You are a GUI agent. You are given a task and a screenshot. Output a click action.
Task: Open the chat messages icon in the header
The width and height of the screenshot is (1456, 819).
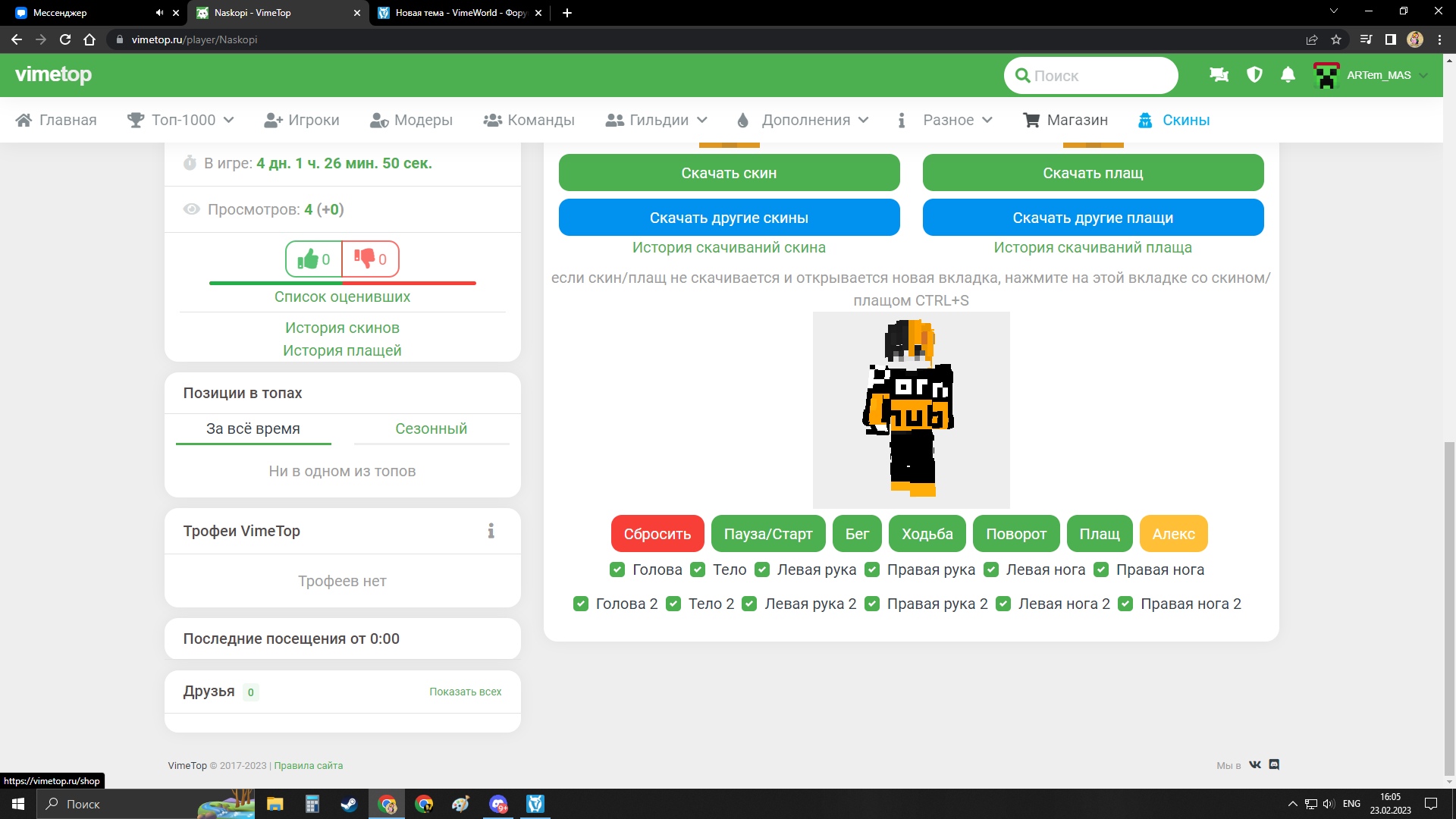(1219, 75)
